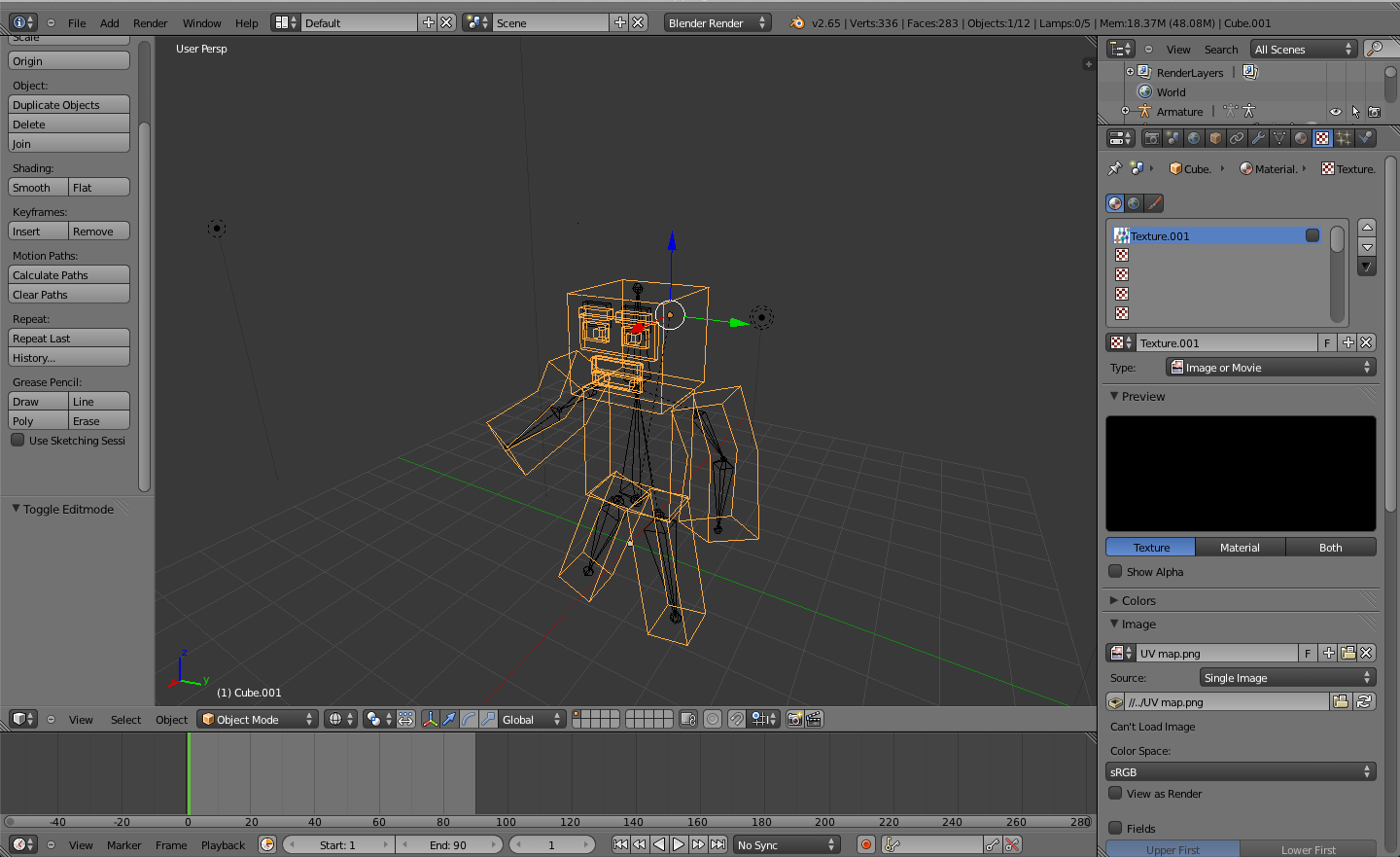Image resolution: width=1400 pixels, height=857 pixels.
Task: Enable magnet snapping in the 3D viewport header
Action: click(737, 719)
